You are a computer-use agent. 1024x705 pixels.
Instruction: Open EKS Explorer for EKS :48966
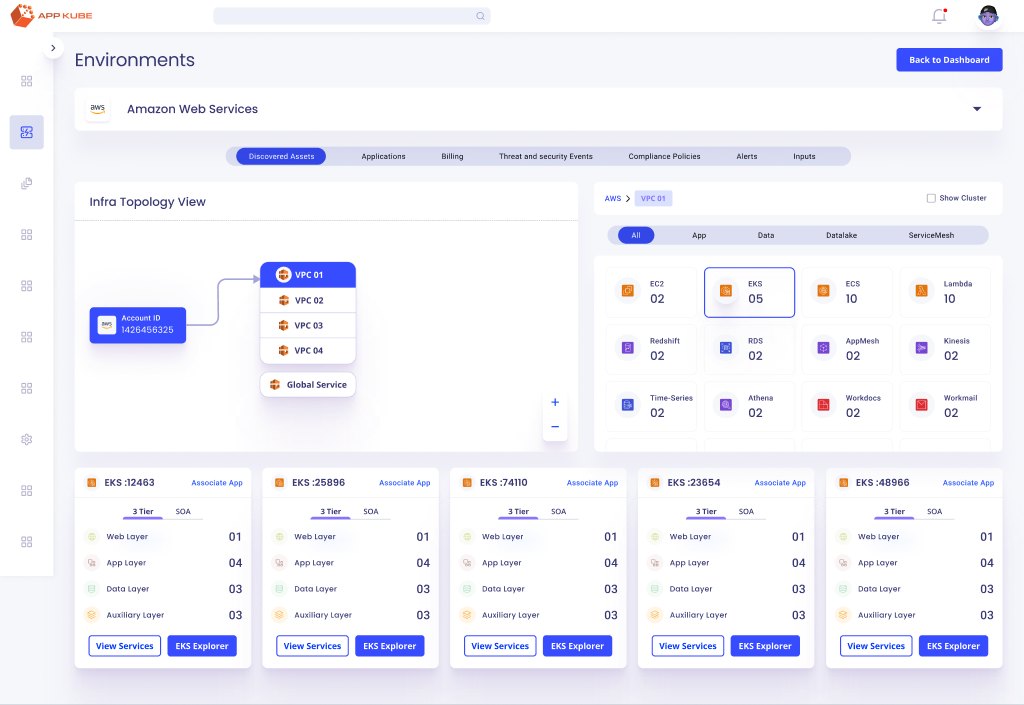(x=953, y=646)
